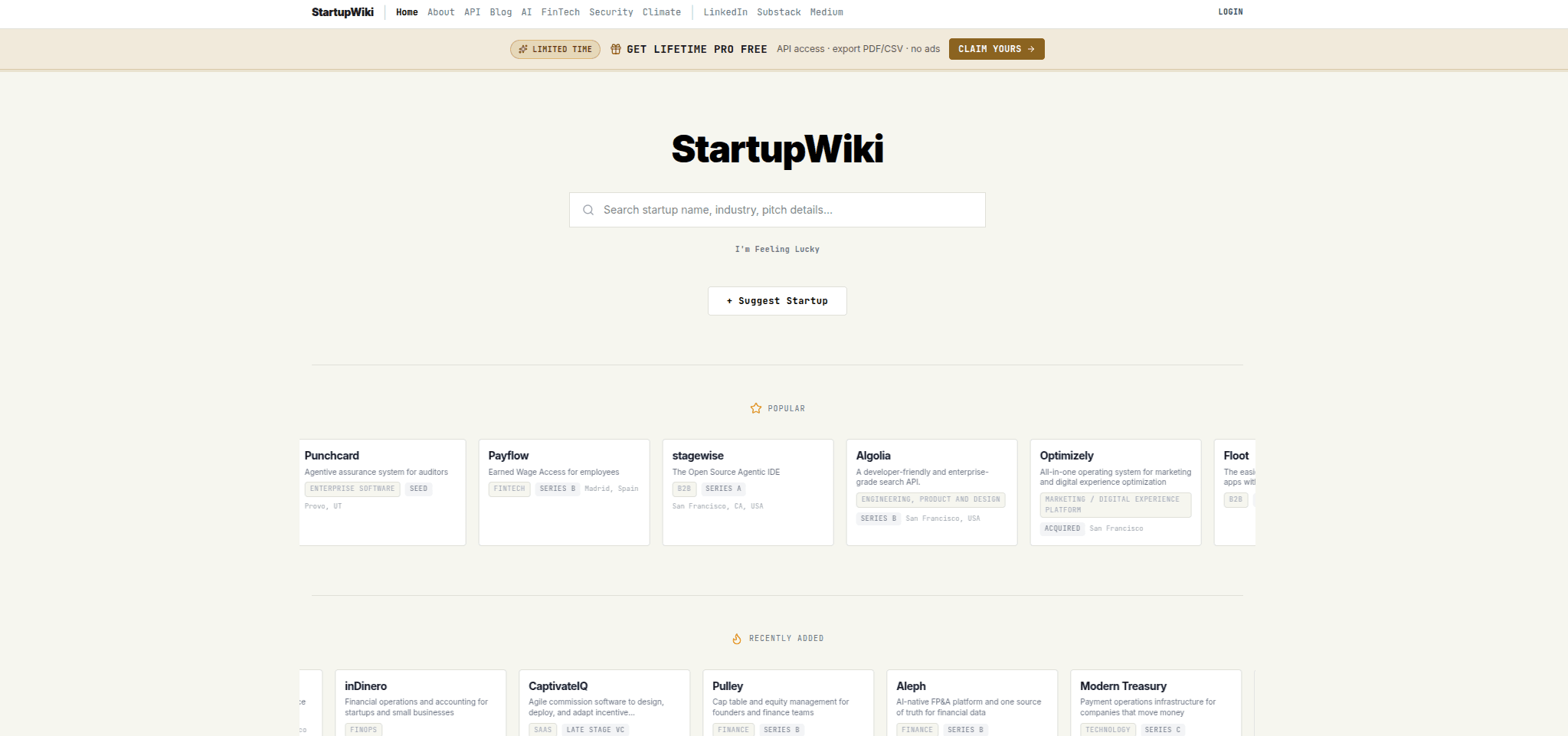
Task: Open the Blog nav link
Action: (x=501, y=12)
